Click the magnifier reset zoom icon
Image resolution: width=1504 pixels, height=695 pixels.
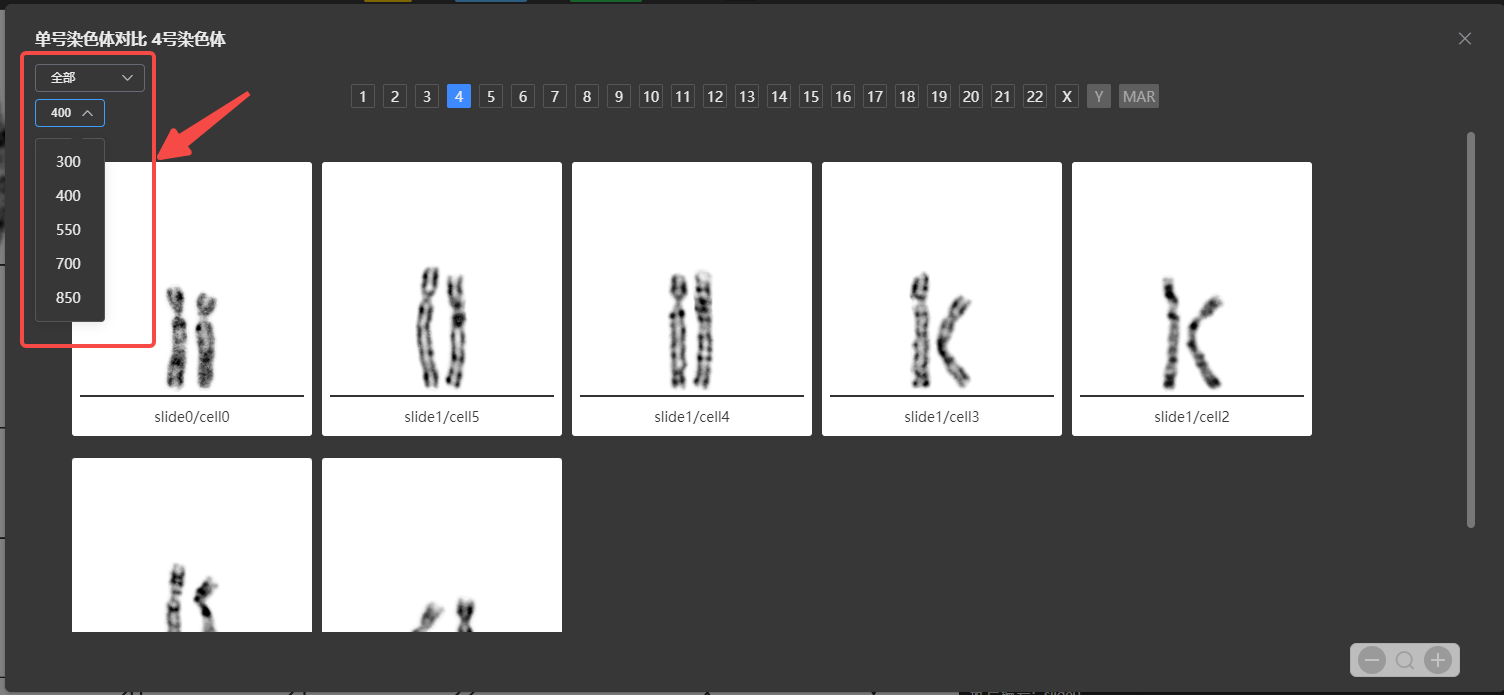point(1405,660)
